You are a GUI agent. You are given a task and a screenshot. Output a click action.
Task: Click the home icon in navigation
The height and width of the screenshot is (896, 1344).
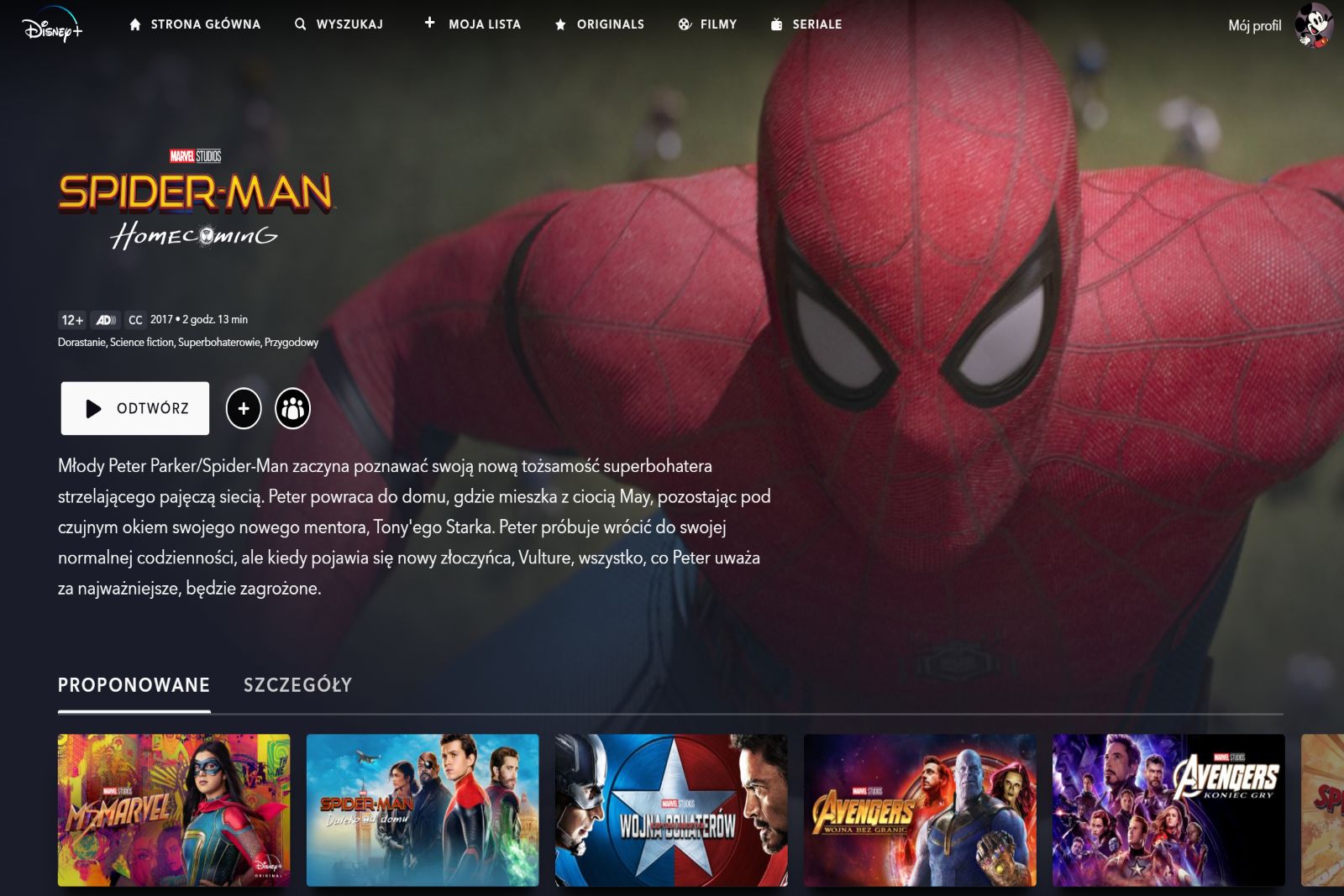click(135, 24)
